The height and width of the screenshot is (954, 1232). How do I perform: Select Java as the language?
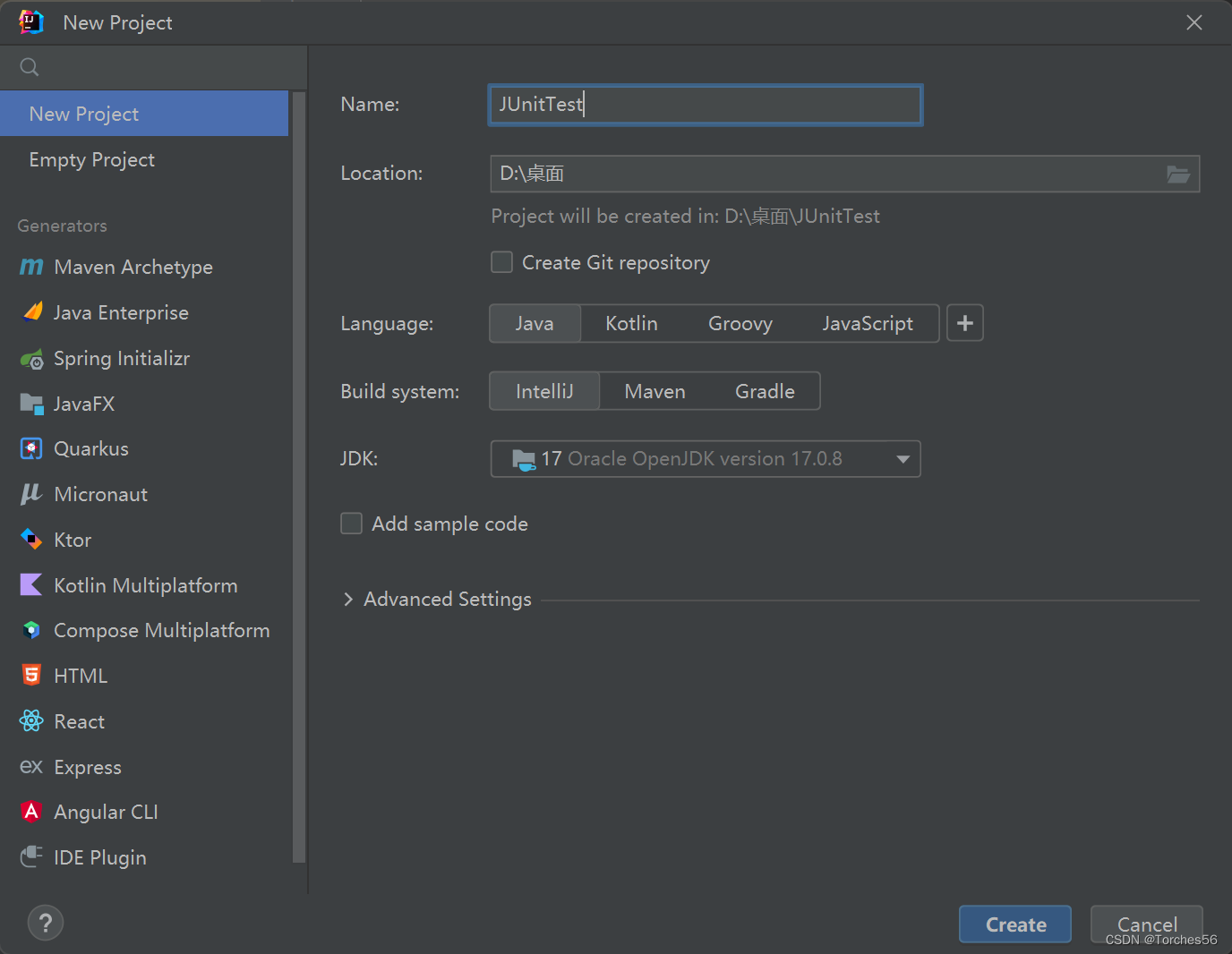(x=535, y=323)
